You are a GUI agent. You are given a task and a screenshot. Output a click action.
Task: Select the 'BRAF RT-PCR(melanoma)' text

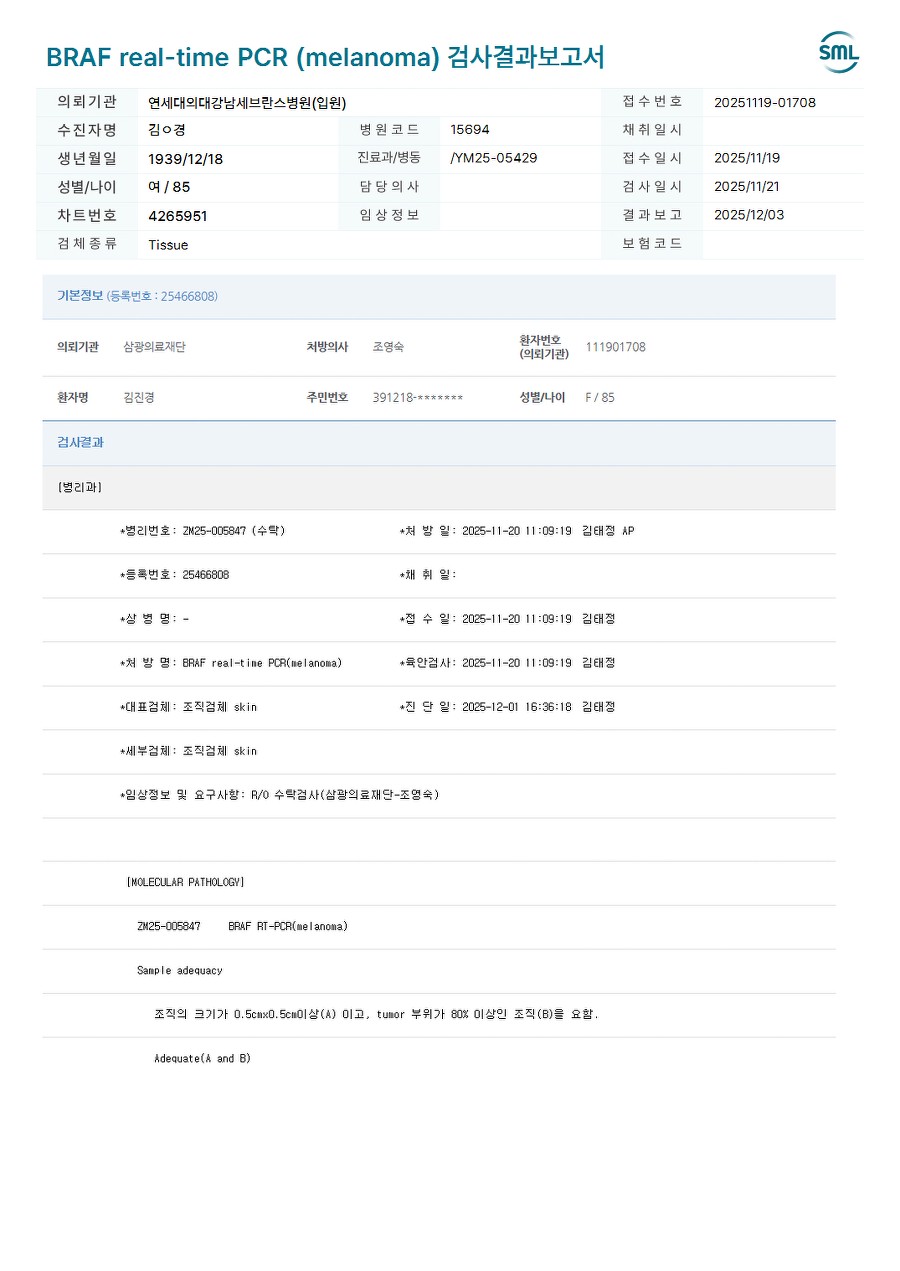click(x=288, y=927)
